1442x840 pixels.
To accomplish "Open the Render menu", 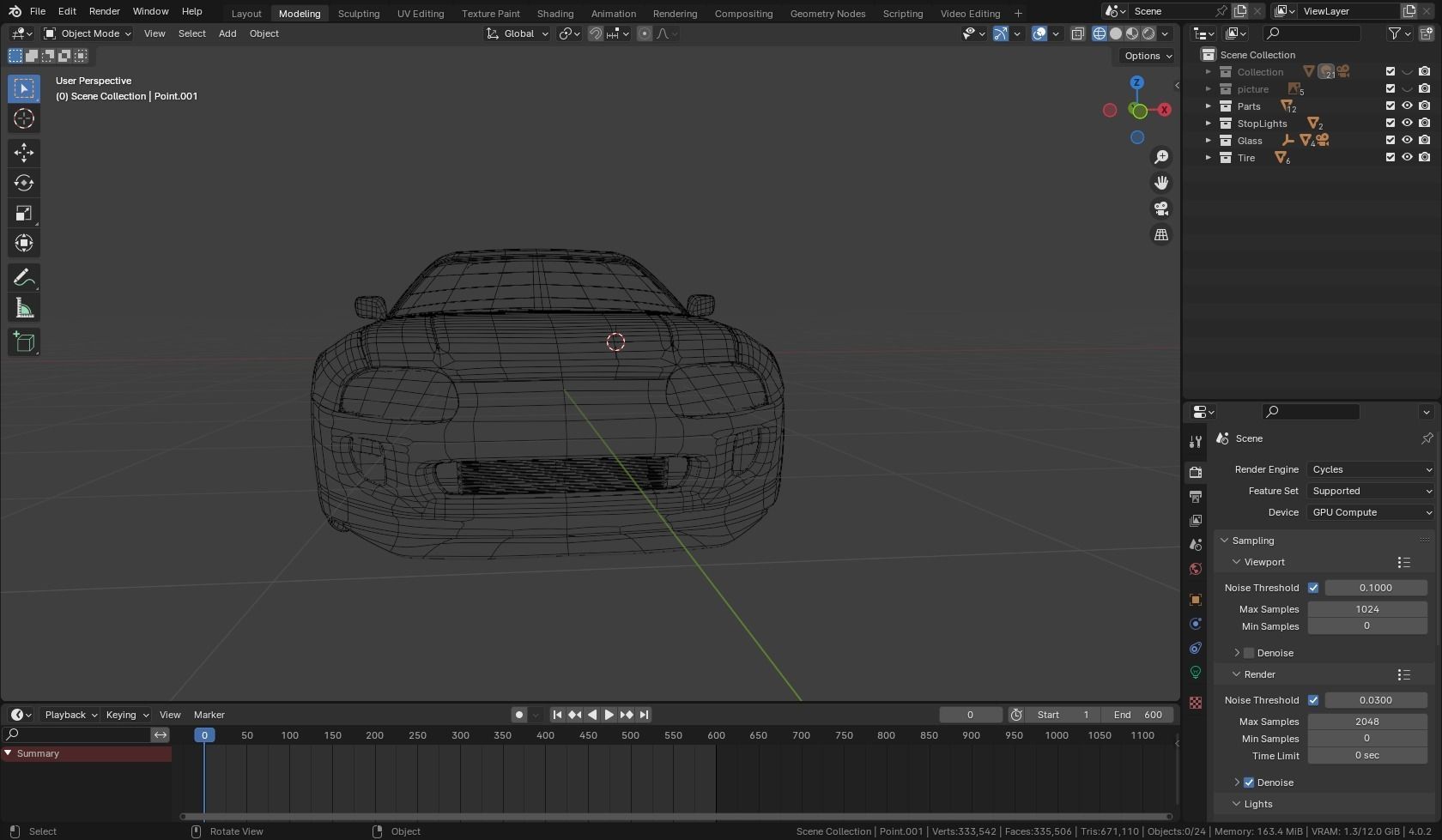I will pos(105,11).
